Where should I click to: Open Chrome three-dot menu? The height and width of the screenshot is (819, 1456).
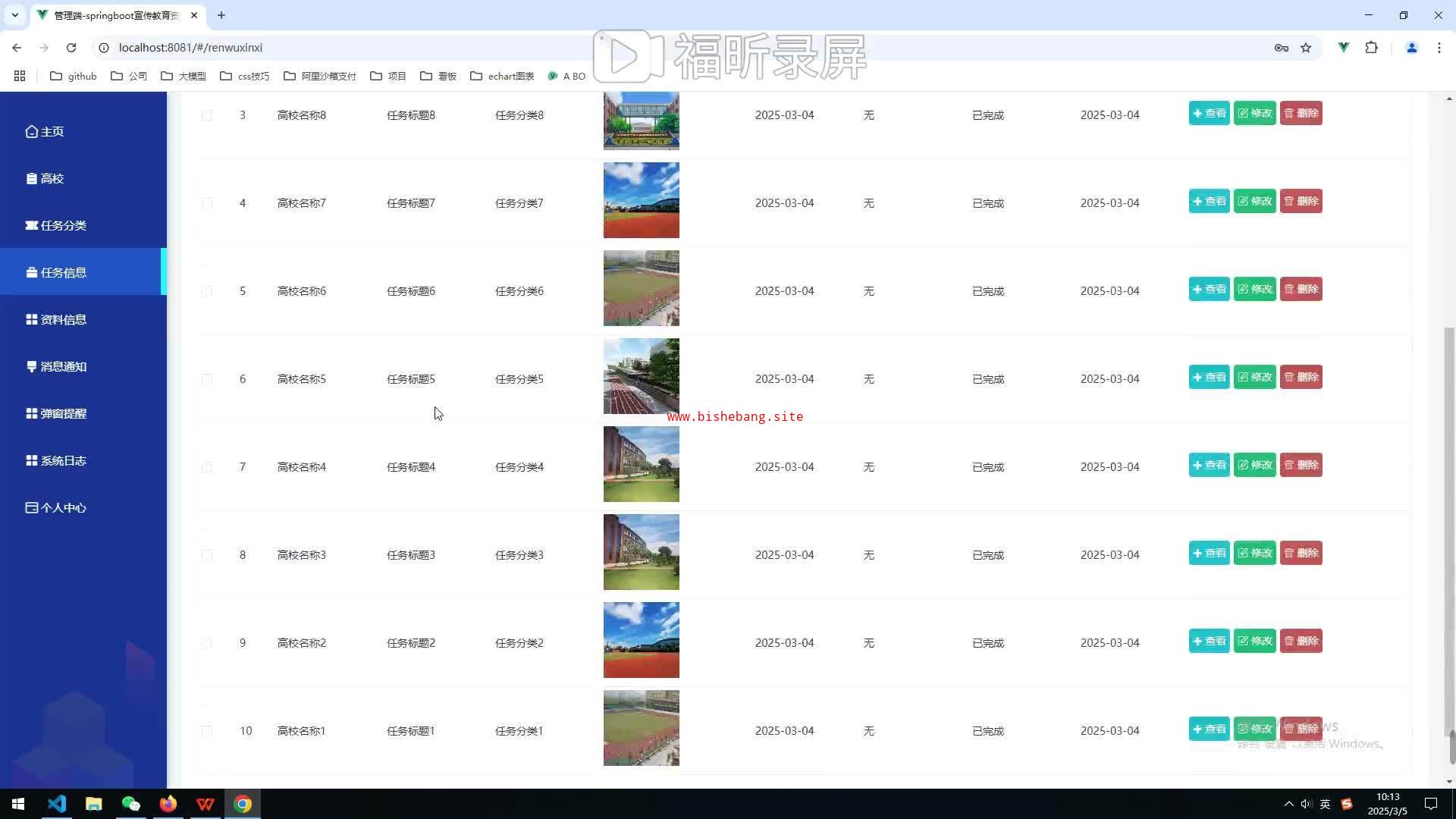[1439, 48]
